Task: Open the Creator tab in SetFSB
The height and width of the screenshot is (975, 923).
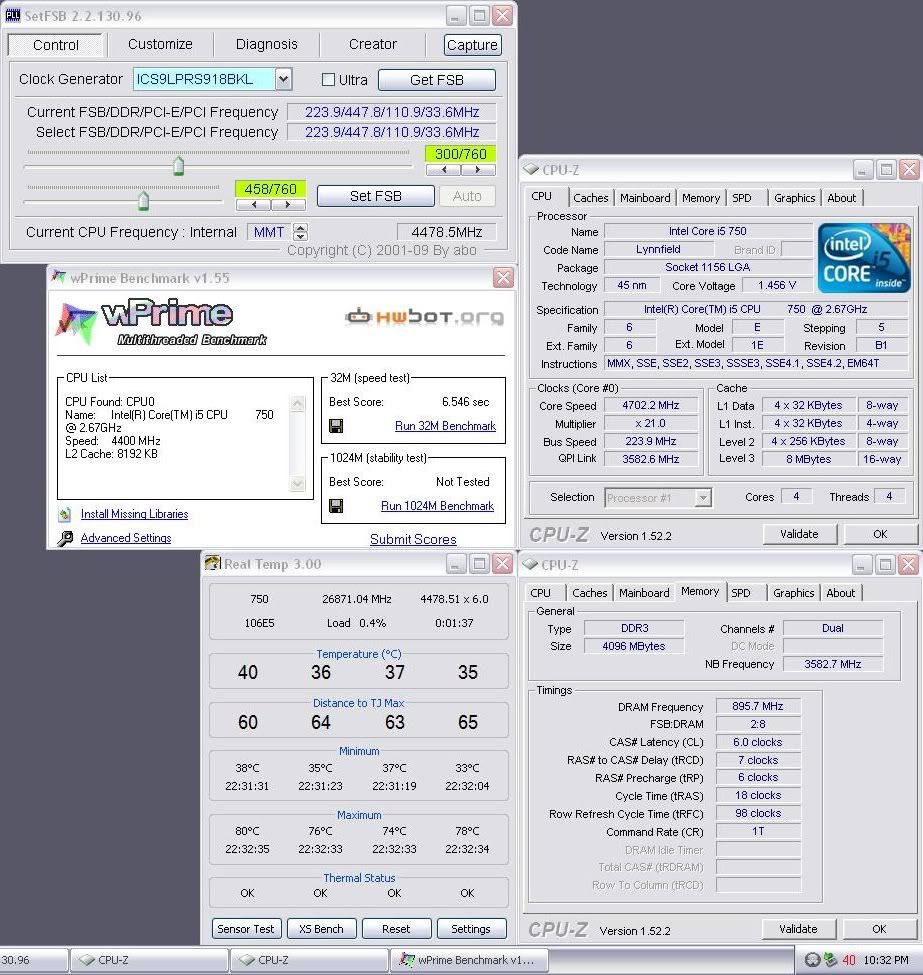Action: (373, 44)
